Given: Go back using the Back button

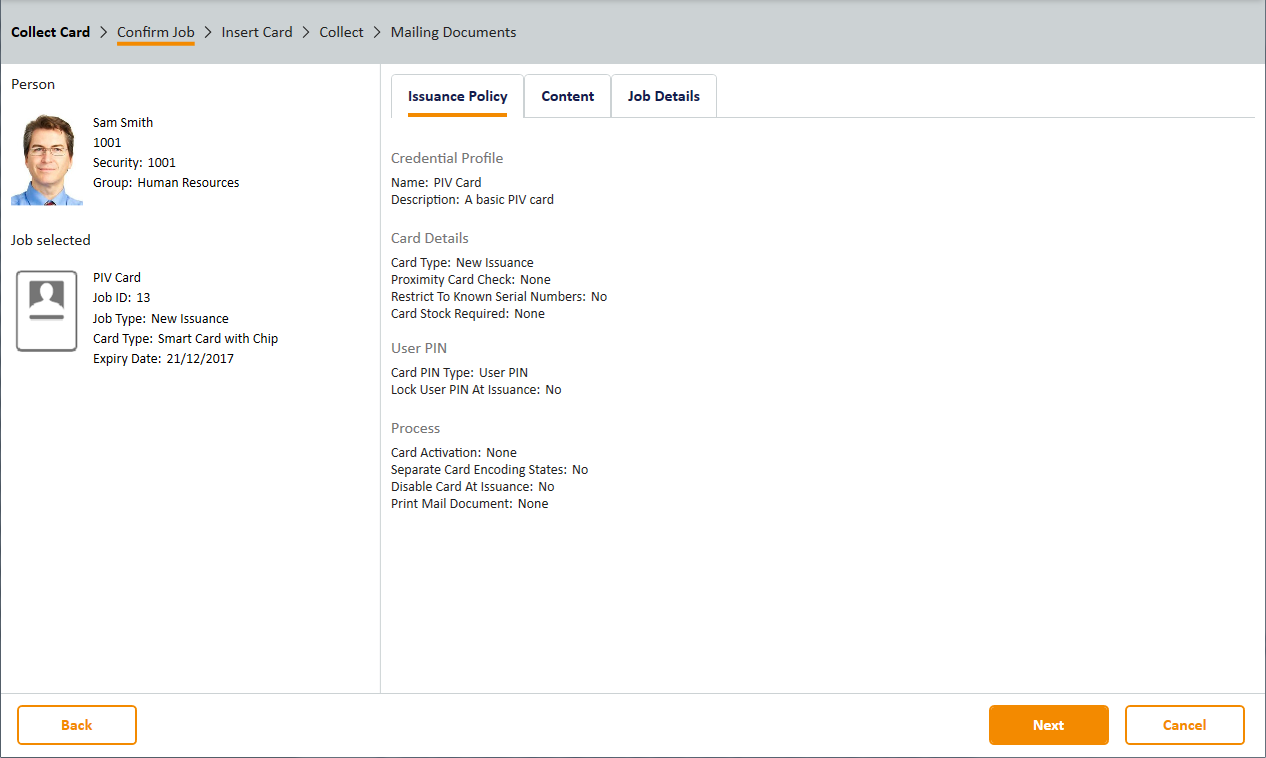Looking at the screenshot, I should tap(77, 725).
